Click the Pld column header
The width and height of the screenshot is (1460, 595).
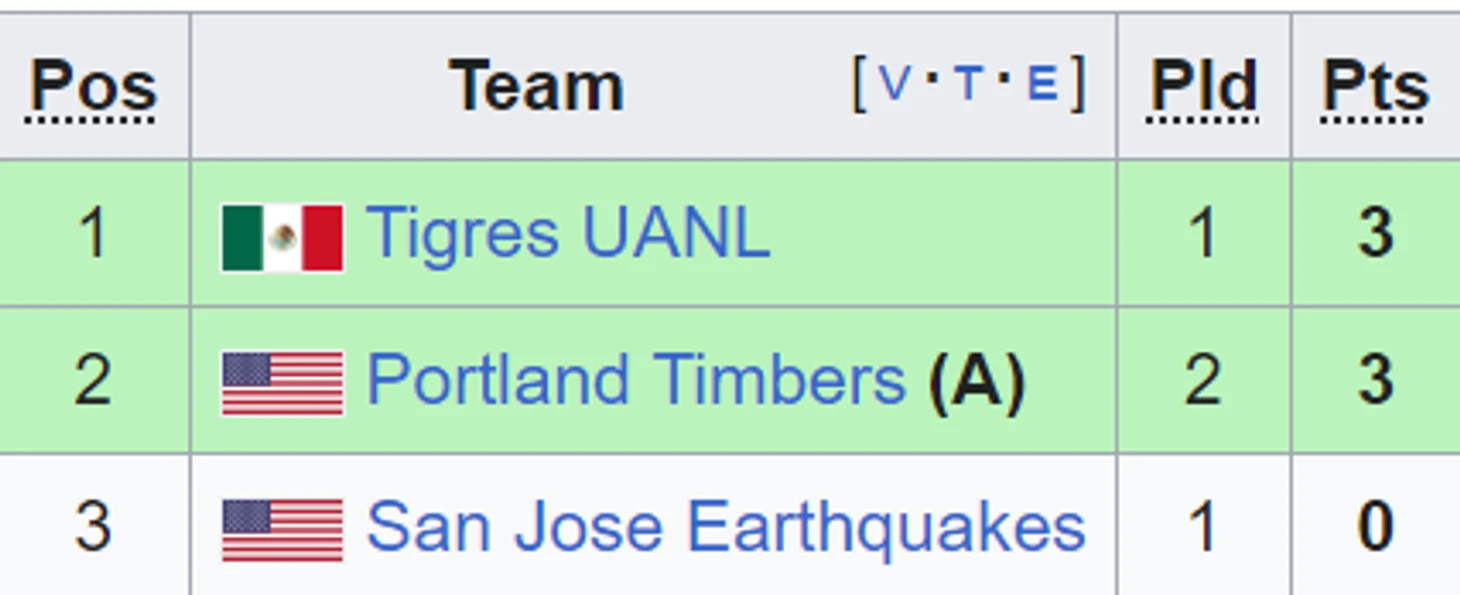1203,88
